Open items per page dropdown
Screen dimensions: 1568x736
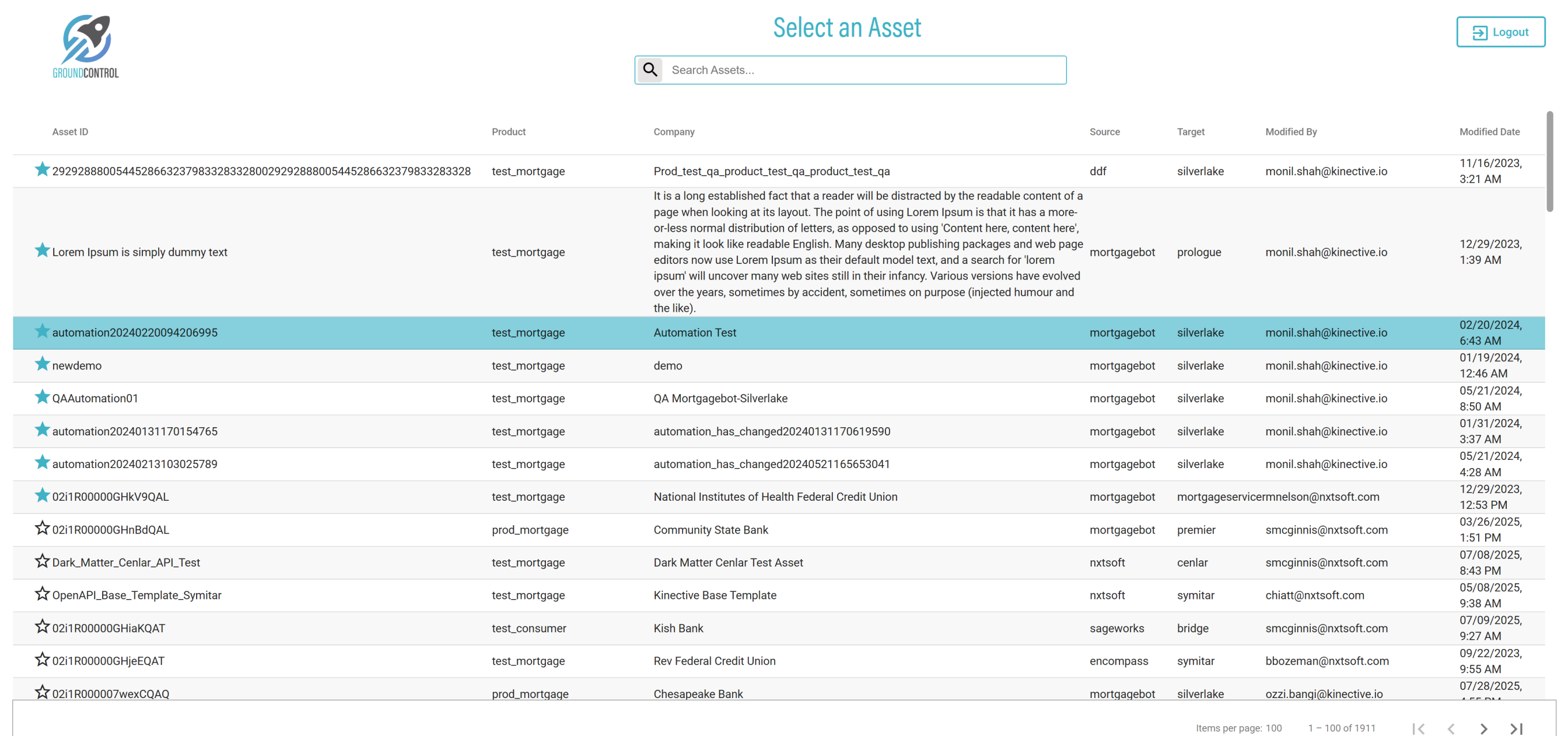[1273, 728]
